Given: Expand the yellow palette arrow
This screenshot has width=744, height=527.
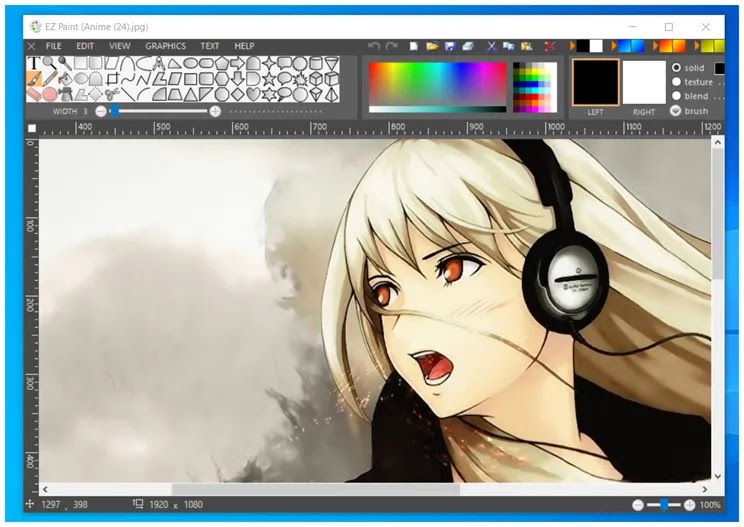Looking at the screenshot, I should [696, 46].
